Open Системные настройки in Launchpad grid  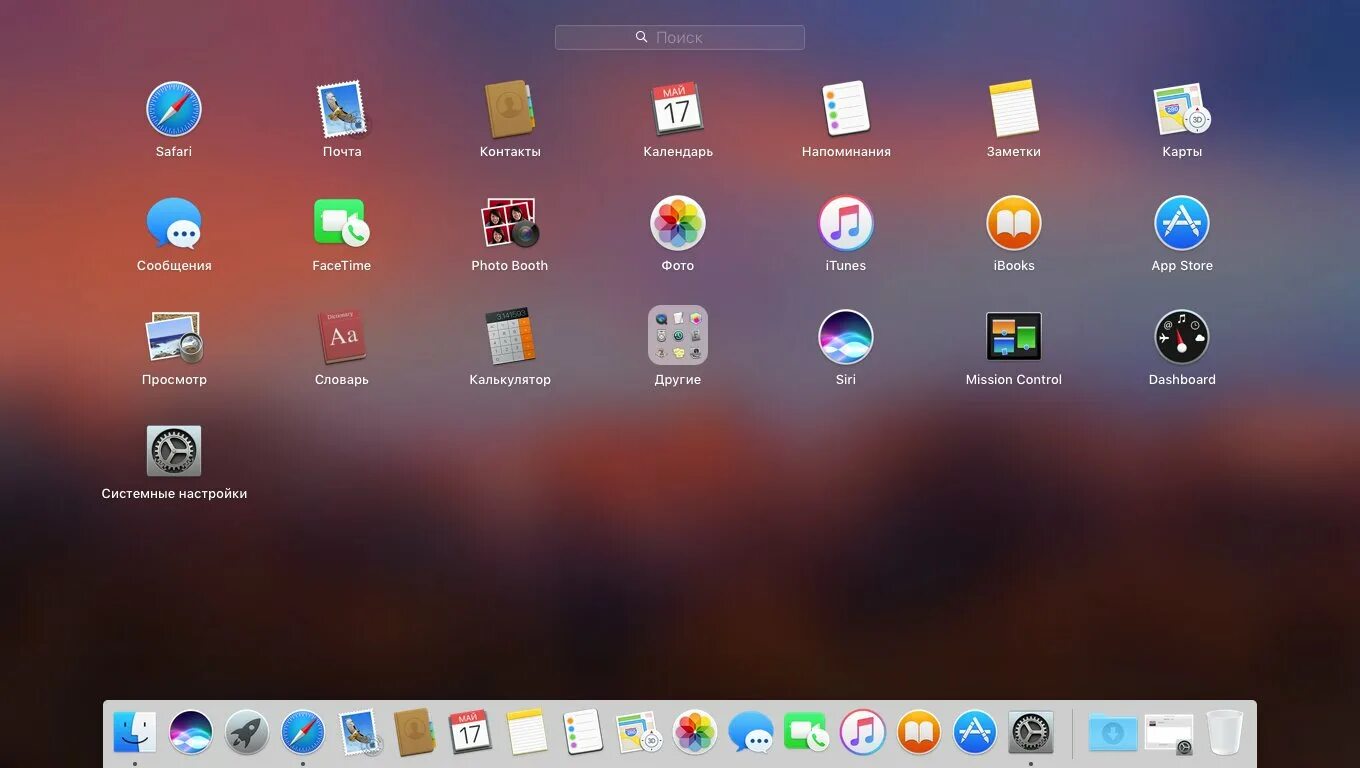[x=174, y=452]
